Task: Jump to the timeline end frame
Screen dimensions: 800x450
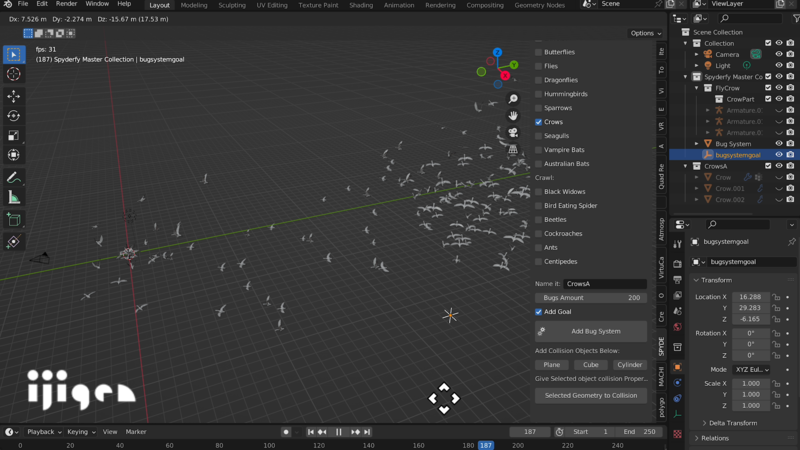Action: 367,432
